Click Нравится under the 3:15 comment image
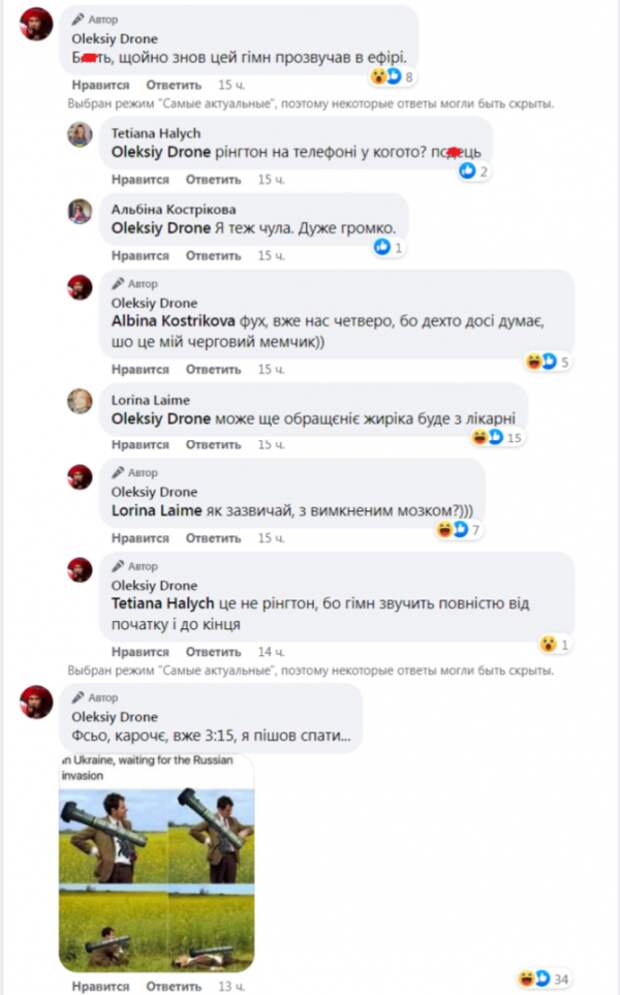Image resolution: width=620 pixels, height=995 pixels. pyautogui.click(x=100, y=986)
